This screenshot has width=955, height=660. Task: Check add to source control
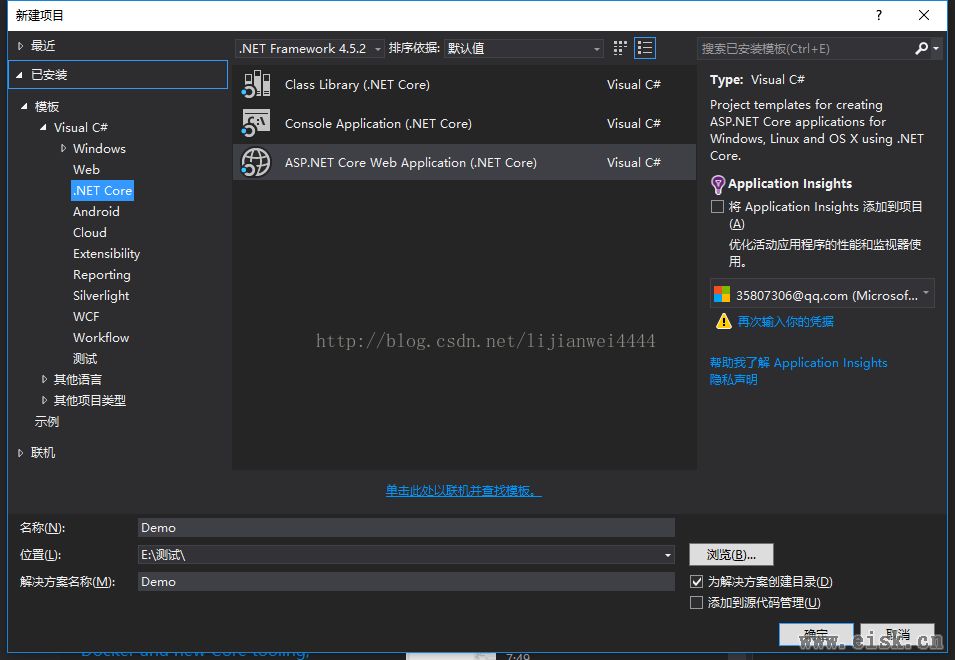[x=696, y=603]
